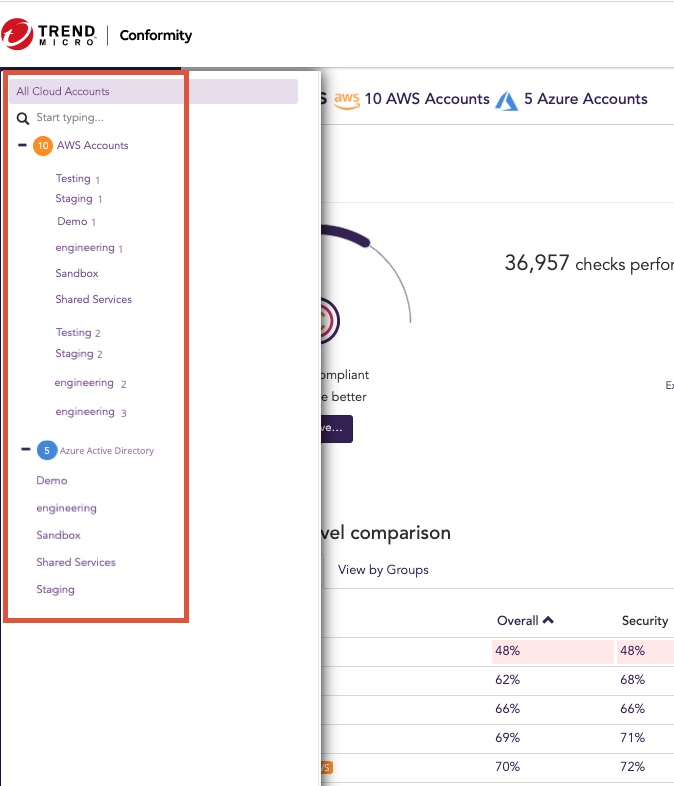This screenshot has width=674, height=786.
Task: Open Azure Active Directory group label
Action: pos(107,451)
